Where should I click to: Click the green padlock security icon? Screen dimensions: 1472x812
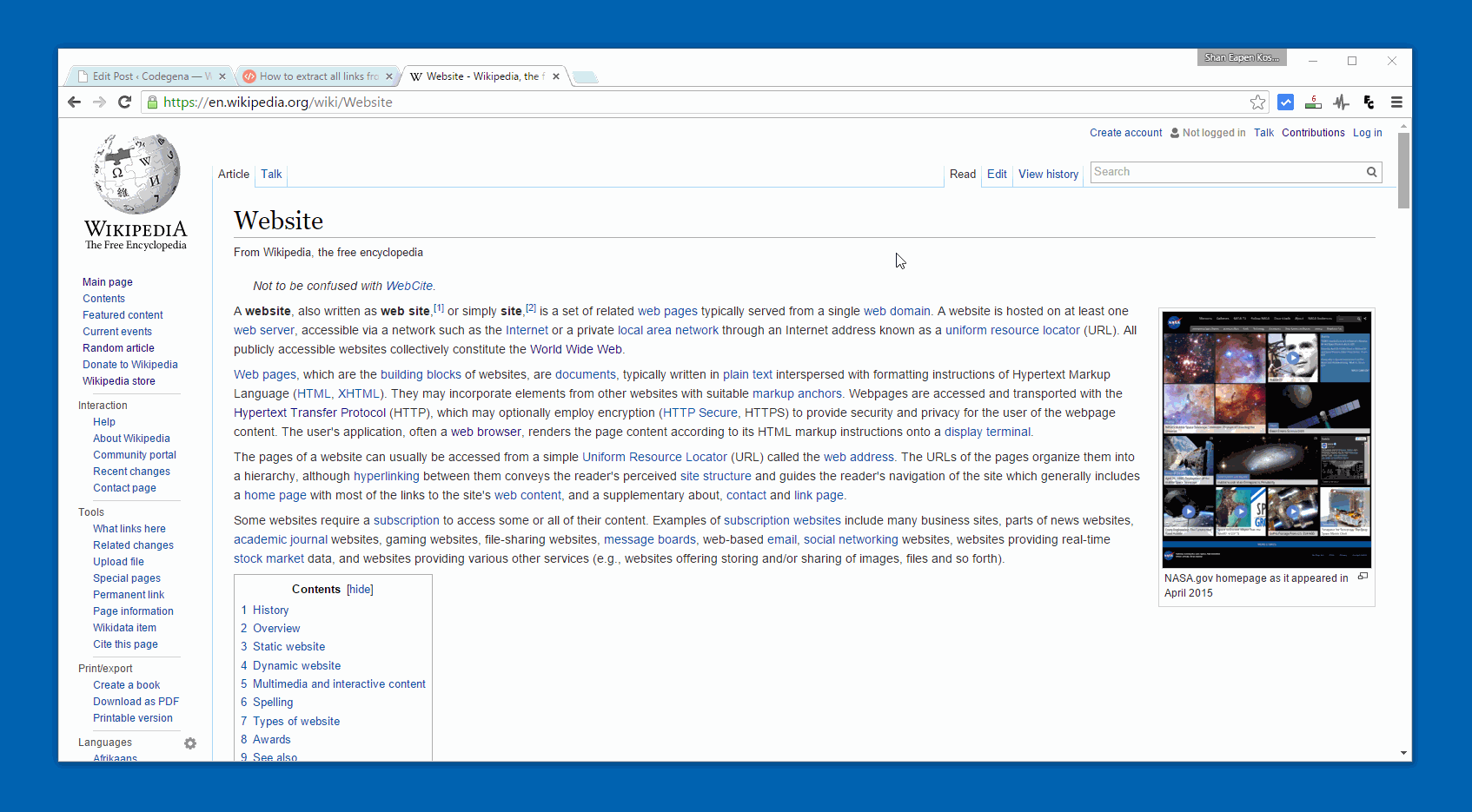(153, 102)
